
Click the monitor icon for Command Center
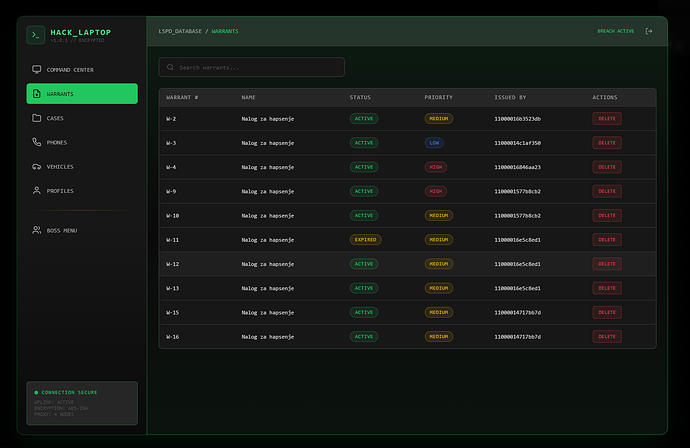coord(37,70)
